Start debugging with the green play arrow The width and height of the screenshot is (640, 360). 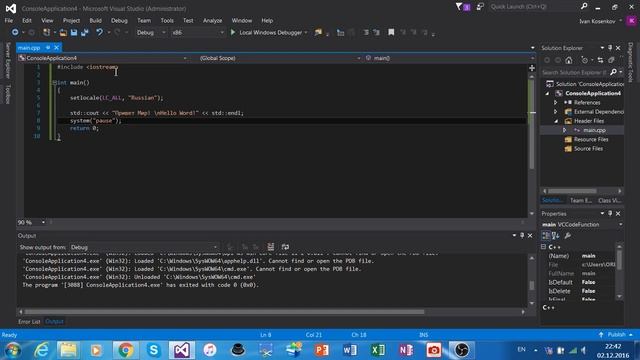tap(233, 32)
